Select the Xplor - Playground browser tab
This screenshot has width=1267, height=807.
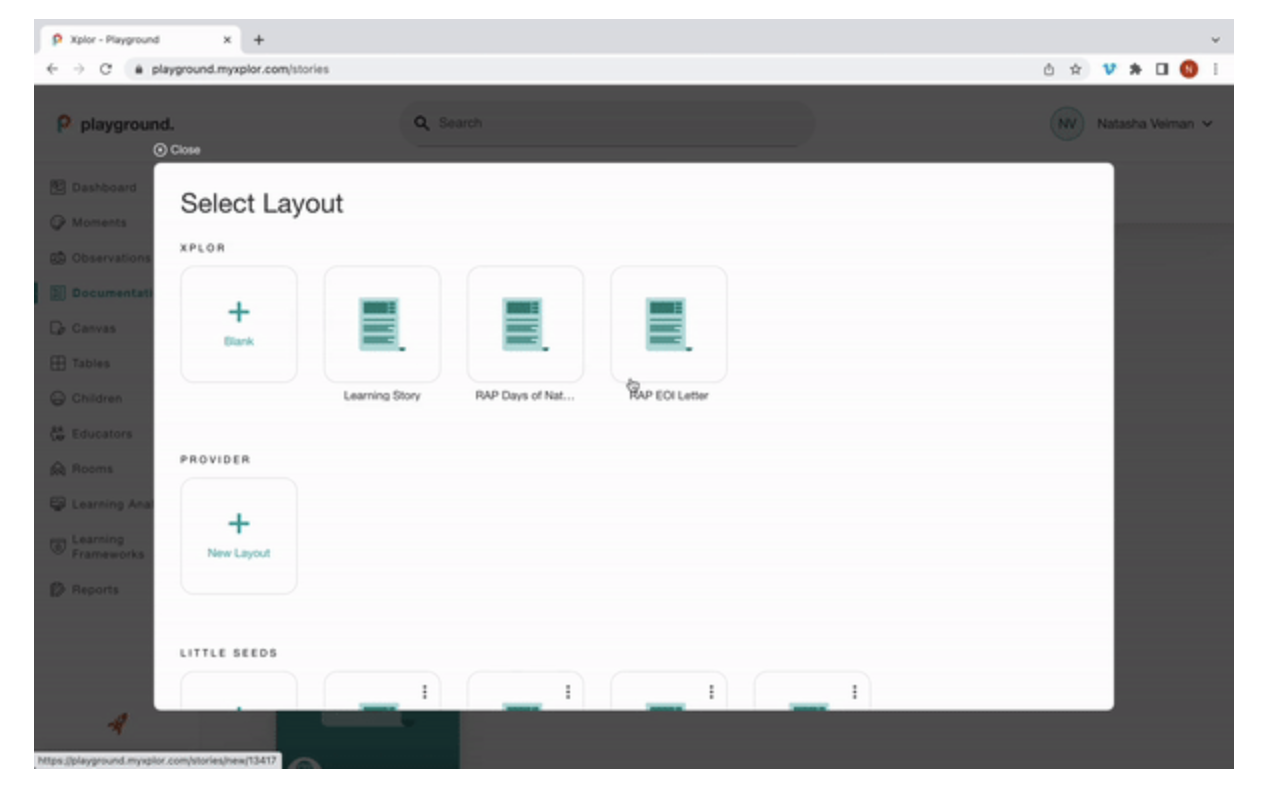tap(140, 40)
